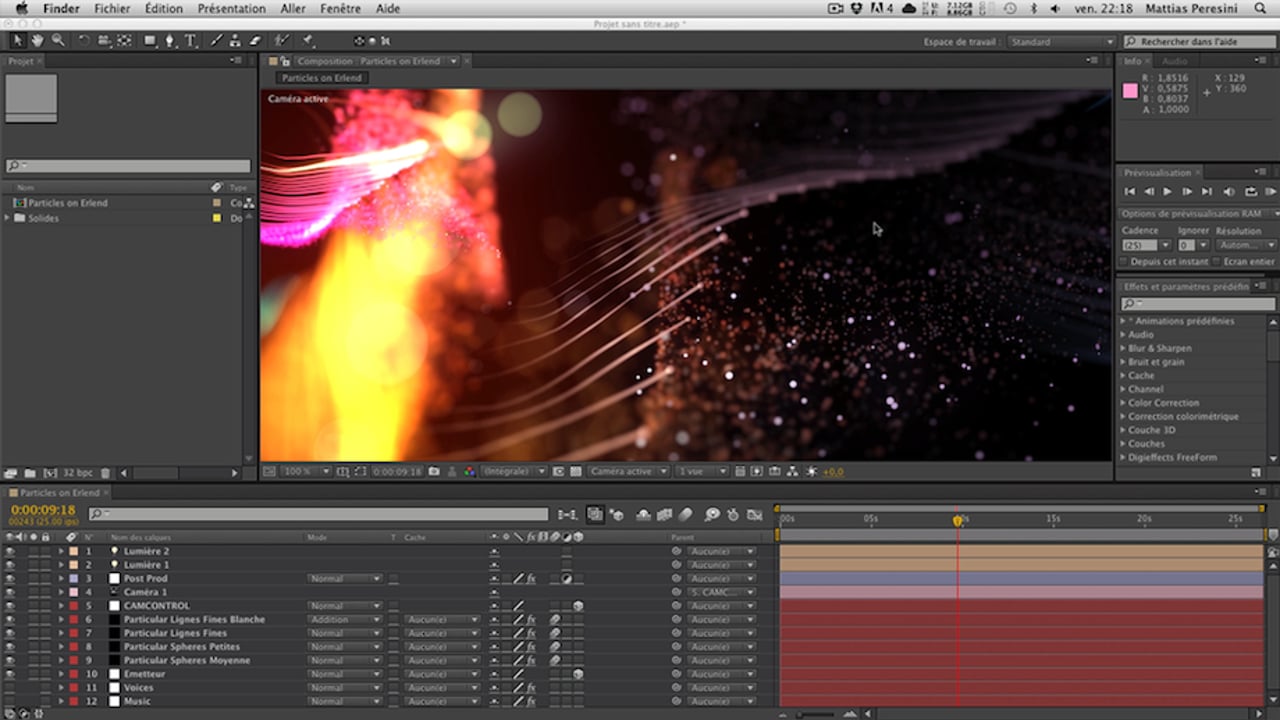Click the pink color swatch in Info panel

click(1130, 91)
